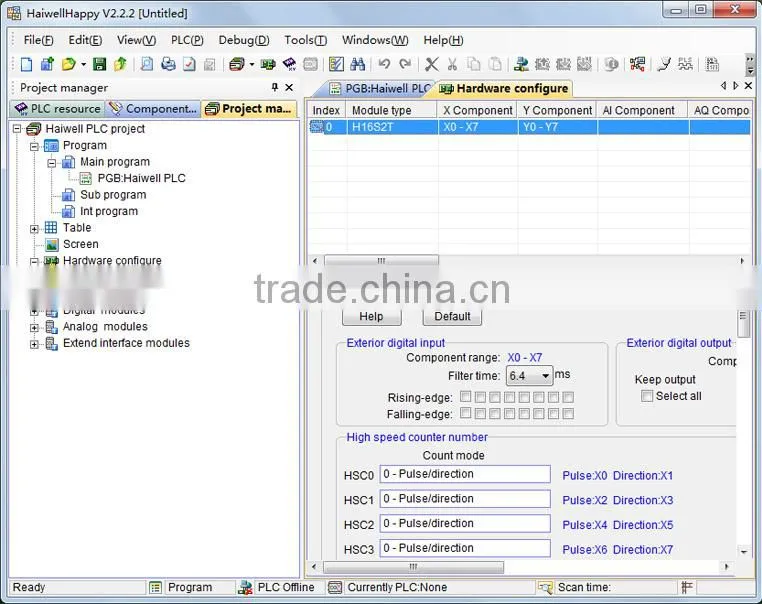Select Int program in project tree
Screen dimensions: 762x604
click(x=109, y=211)
